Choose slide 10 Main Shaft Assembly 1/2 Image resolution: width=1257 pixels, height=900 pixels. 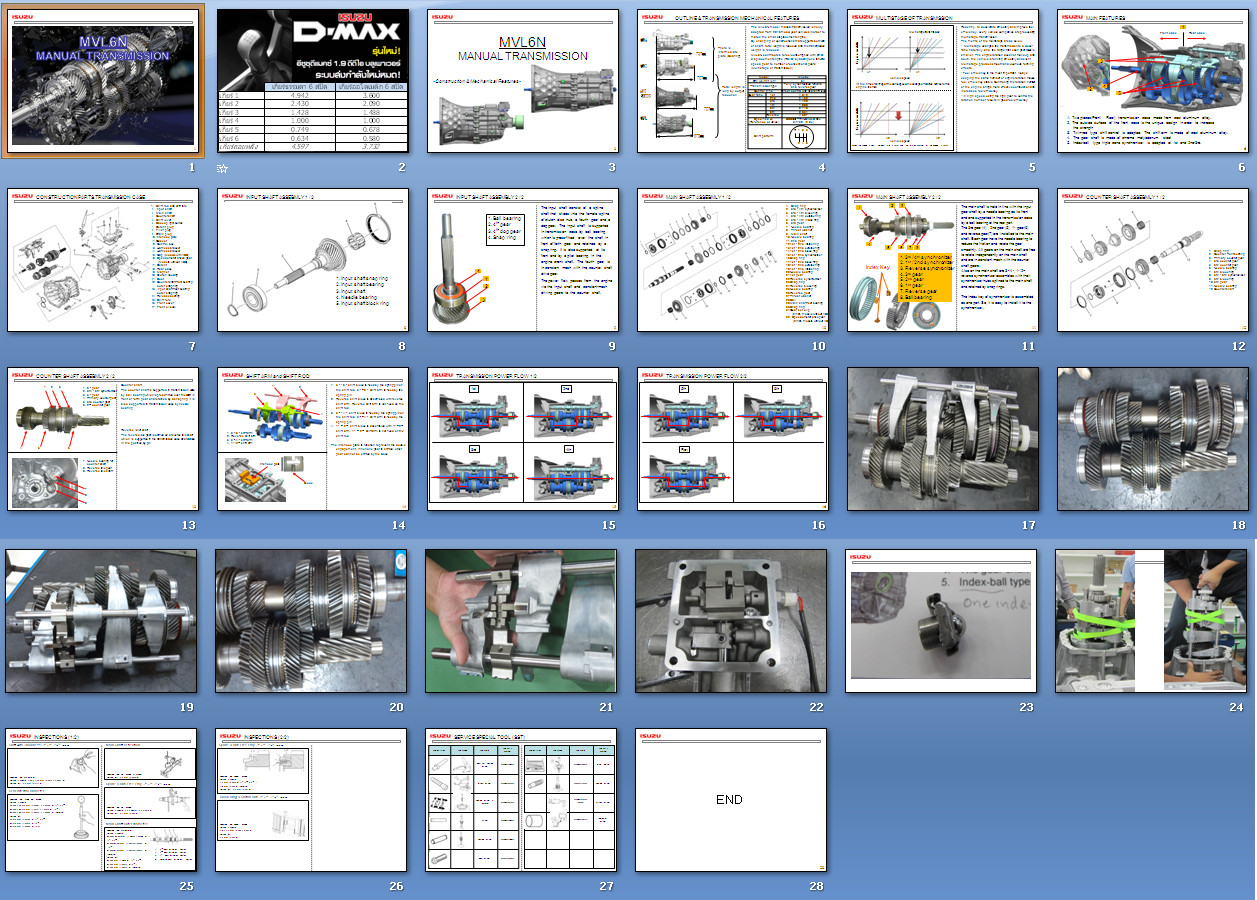tap(732, 260)
